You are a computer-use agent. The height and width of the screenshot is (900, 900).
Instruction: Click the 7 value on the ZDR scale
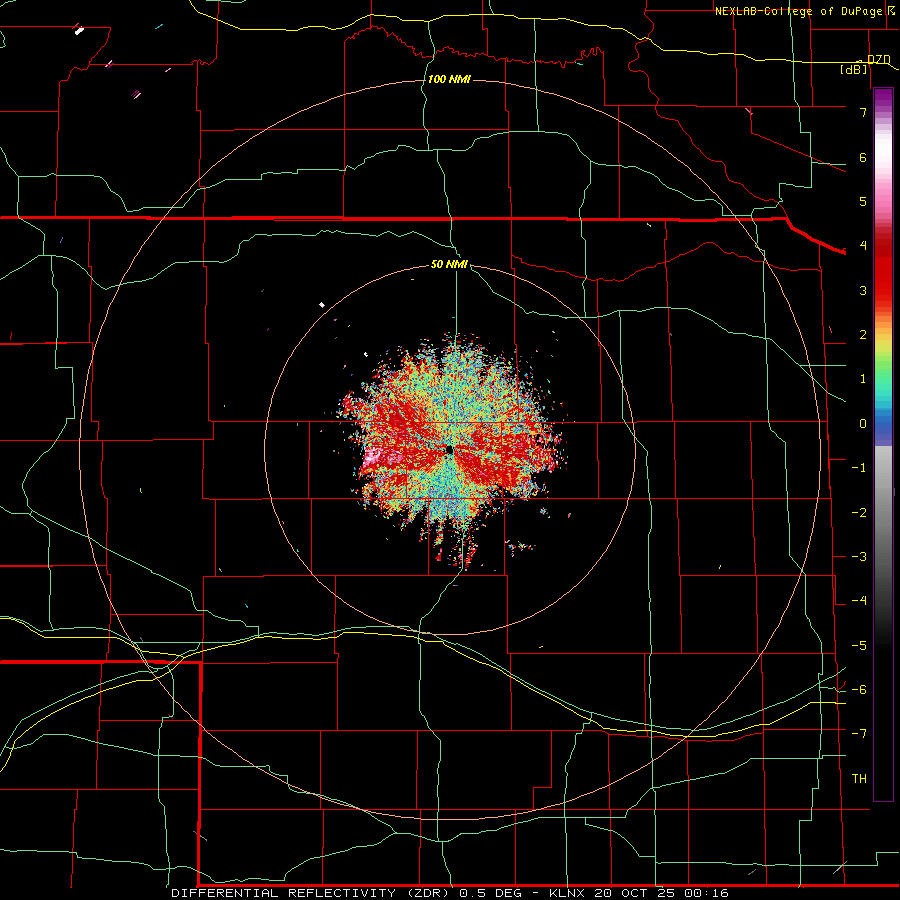(x=863, y=112)
